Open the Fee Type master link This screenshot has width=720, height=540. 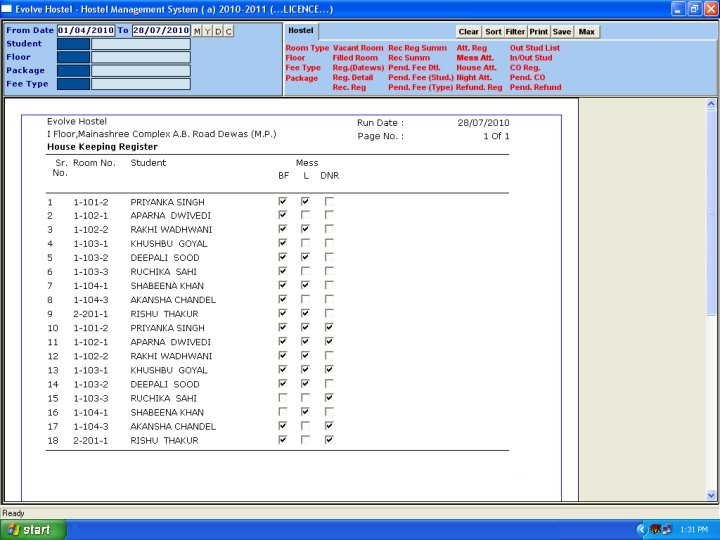pos(303,68)
